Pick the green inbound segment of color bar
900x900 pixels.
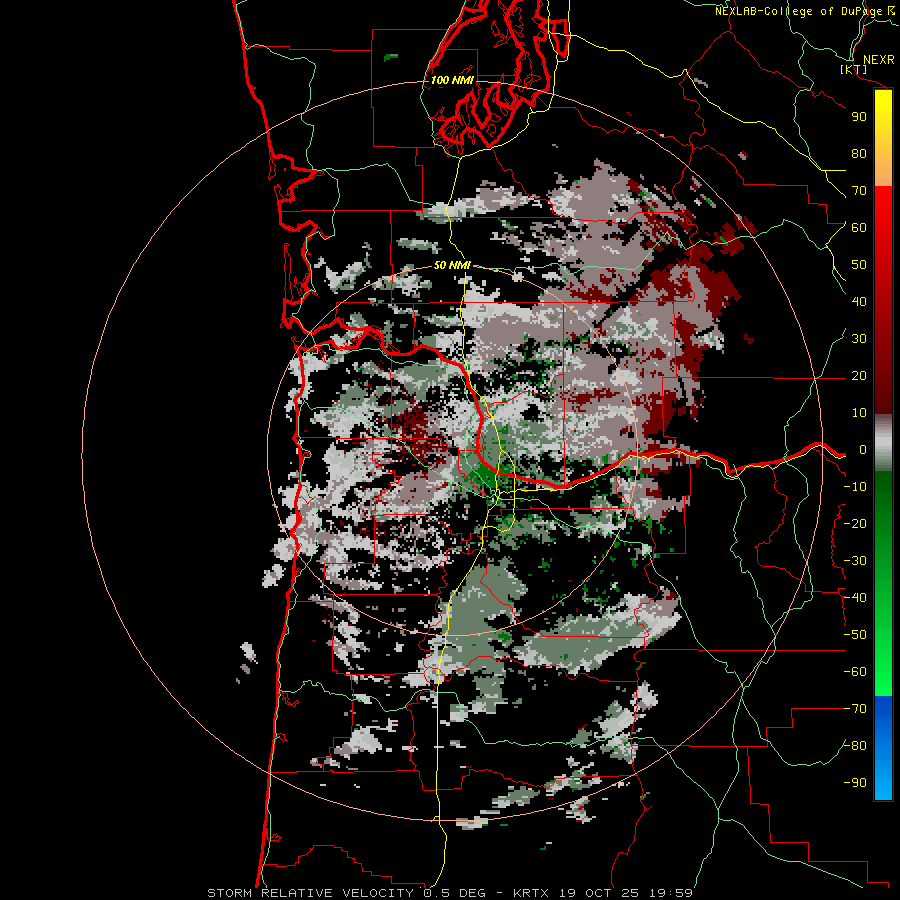pyautogui.click(x=883, y=584)
